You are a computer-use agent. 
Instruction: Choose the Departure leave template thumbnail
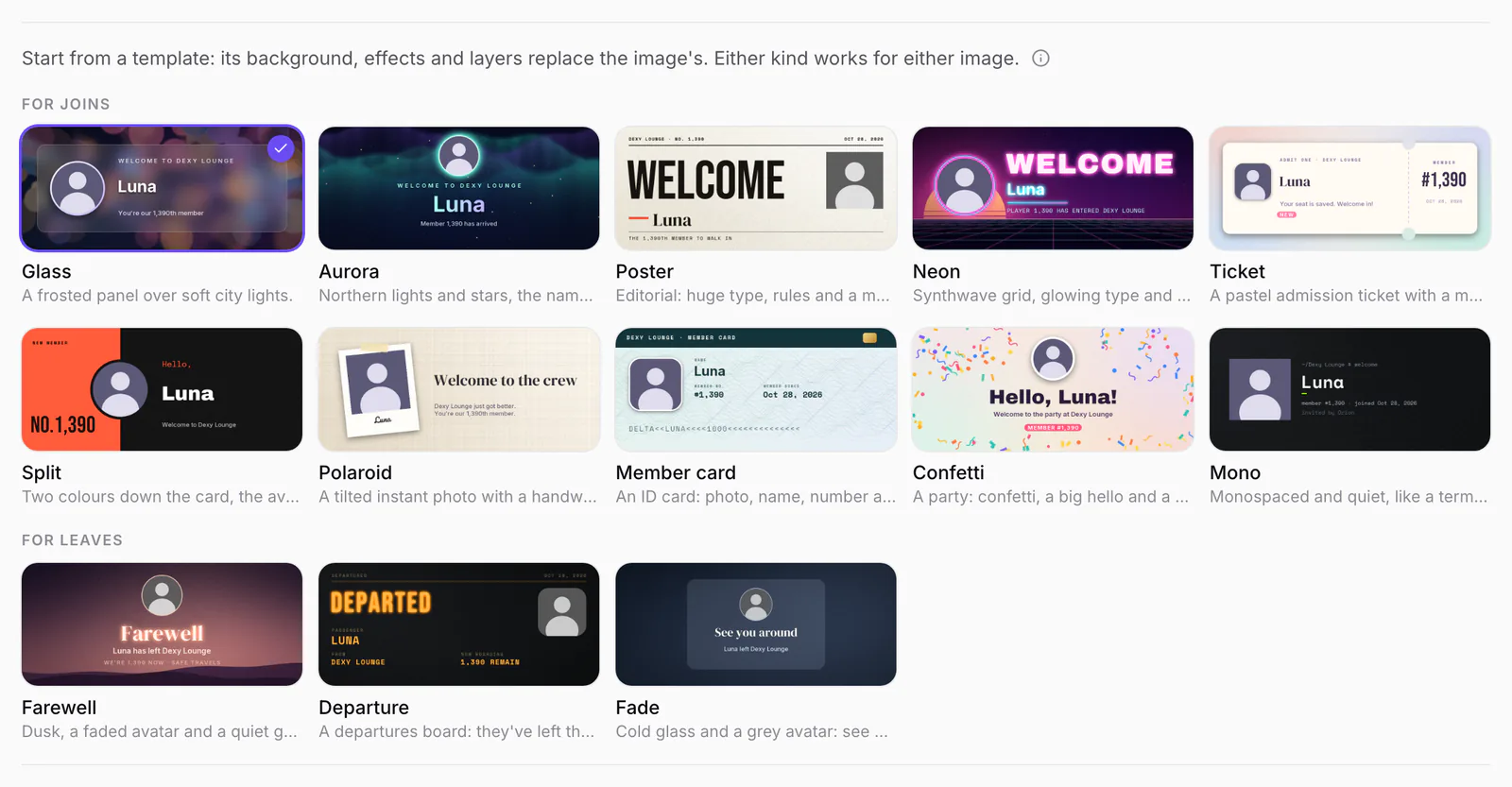[x=459, y=624]
